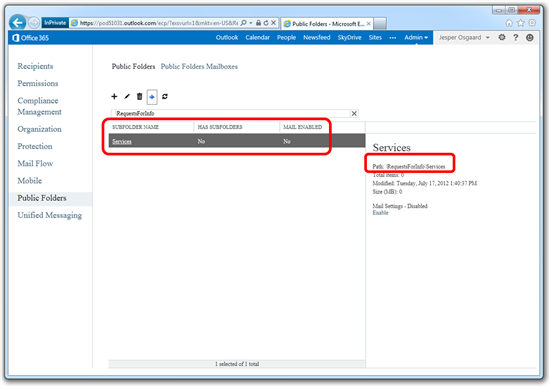550x387 pixels.
Task: Click the Path RequestsForInfo Services text
Action: pos(409,166)
